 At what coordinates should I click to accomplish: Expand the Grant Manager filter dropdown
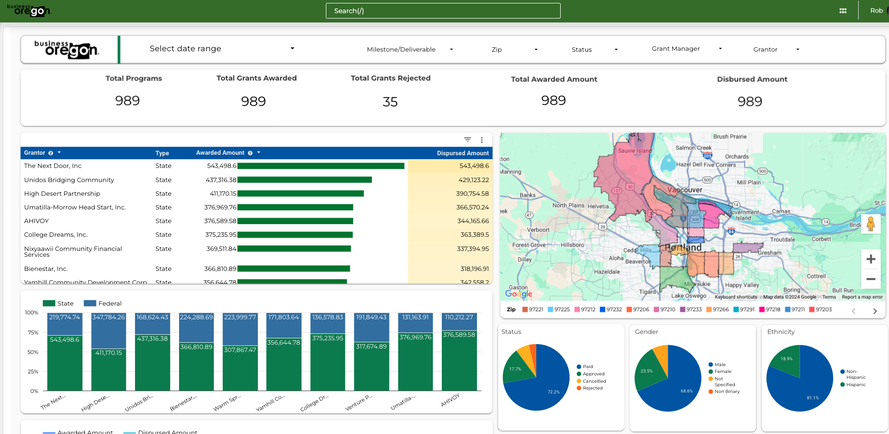coord(686,49)
